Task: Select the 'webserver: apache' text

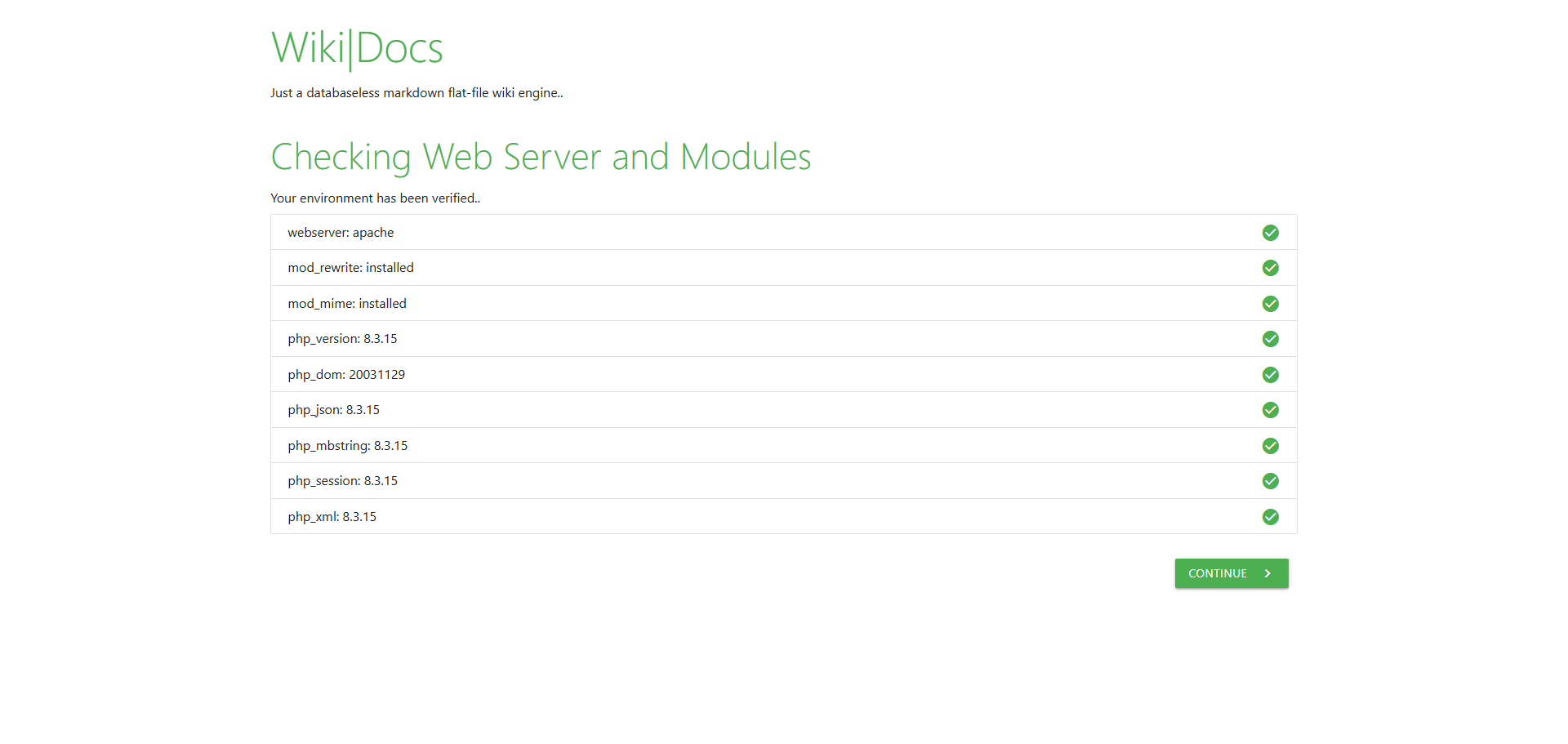Action: click(x=341, y=233)
